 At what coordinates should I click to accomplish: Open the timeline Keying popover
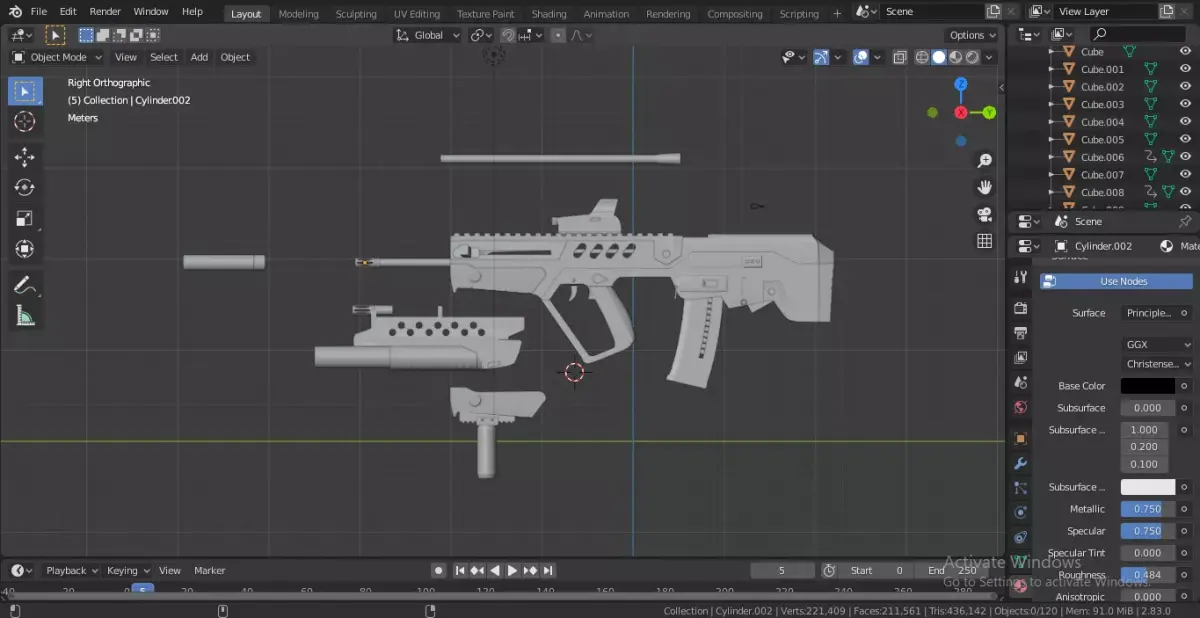pyautogui.click(x=127, y=570)
